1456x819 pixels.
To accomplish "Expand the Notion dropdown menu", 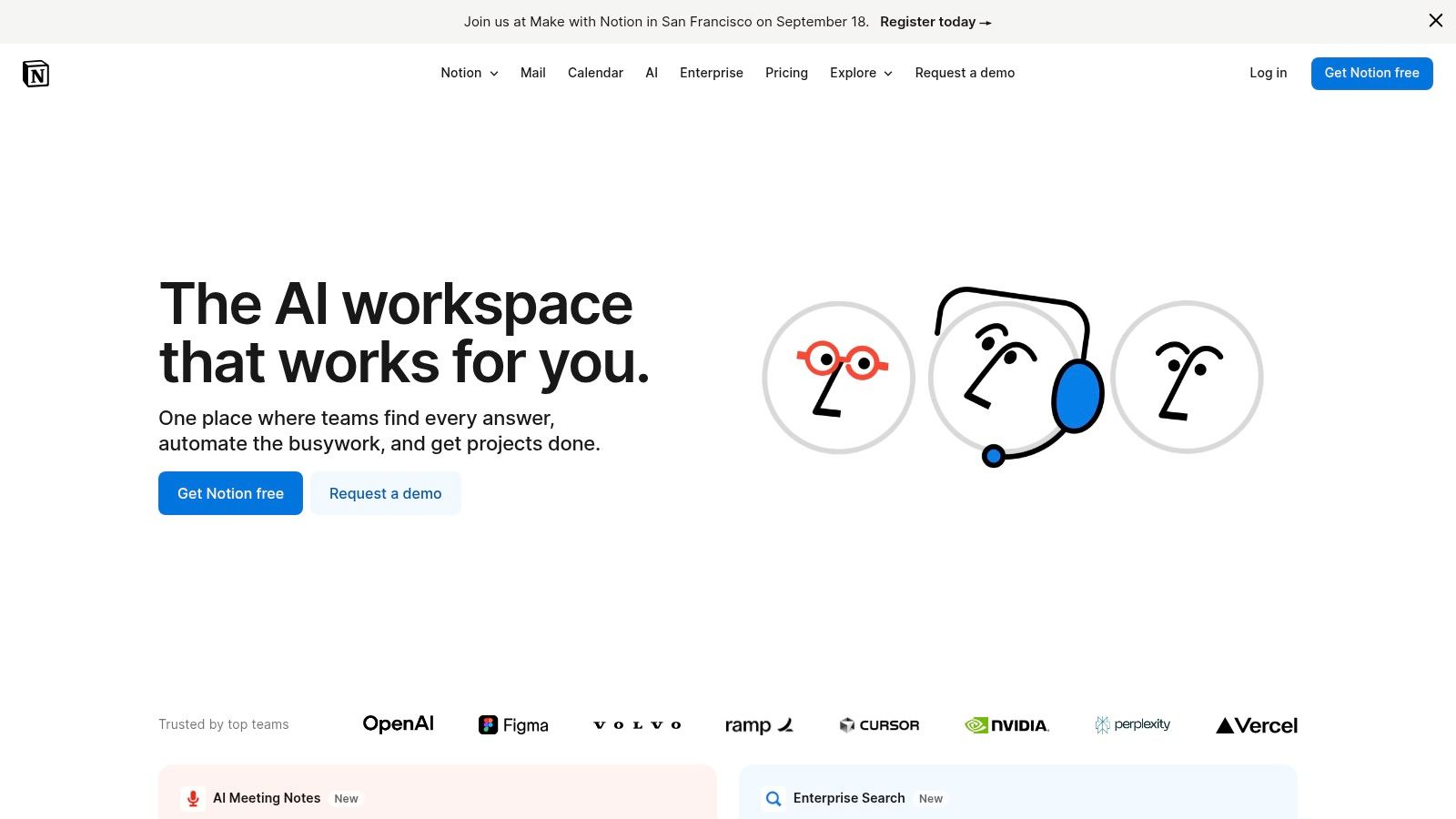I will click(x=470, y=73).
